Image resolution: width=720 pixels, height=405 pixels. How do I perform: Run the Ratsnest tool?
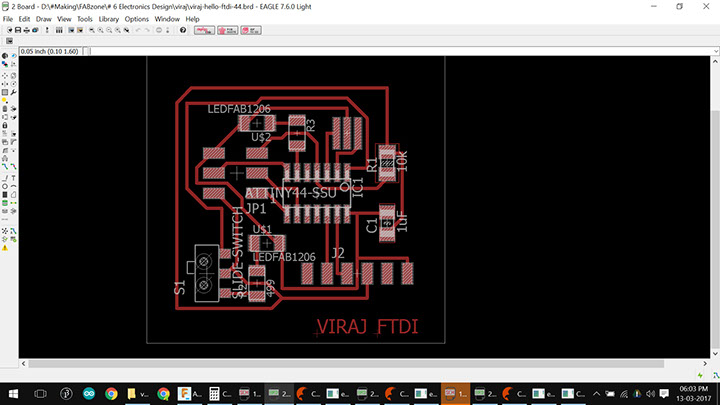(5, 231)
